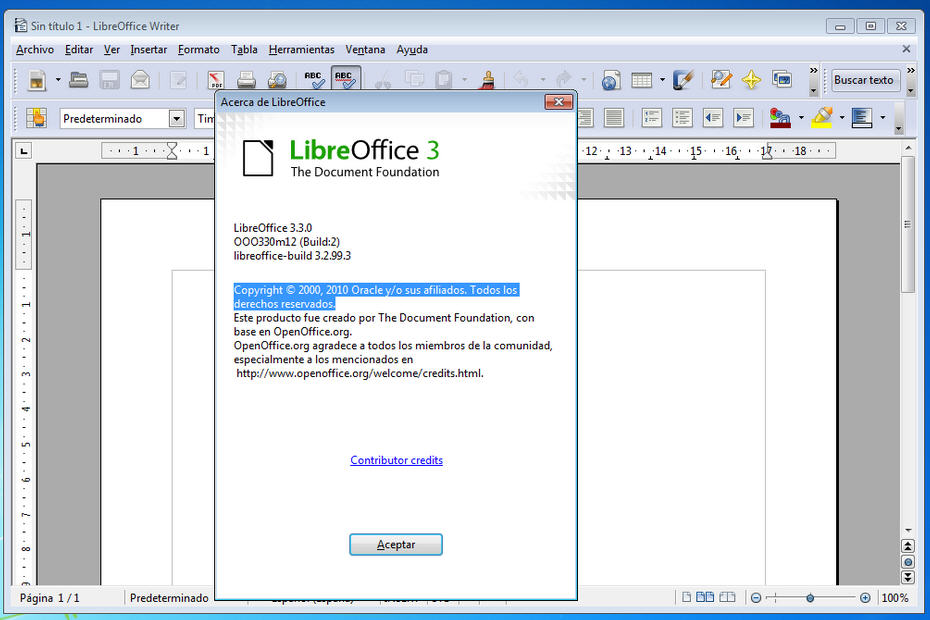The image size is (930, 620).
Task: Run Spelling and Grammar check icon
Action: click(x=314, y=80)
